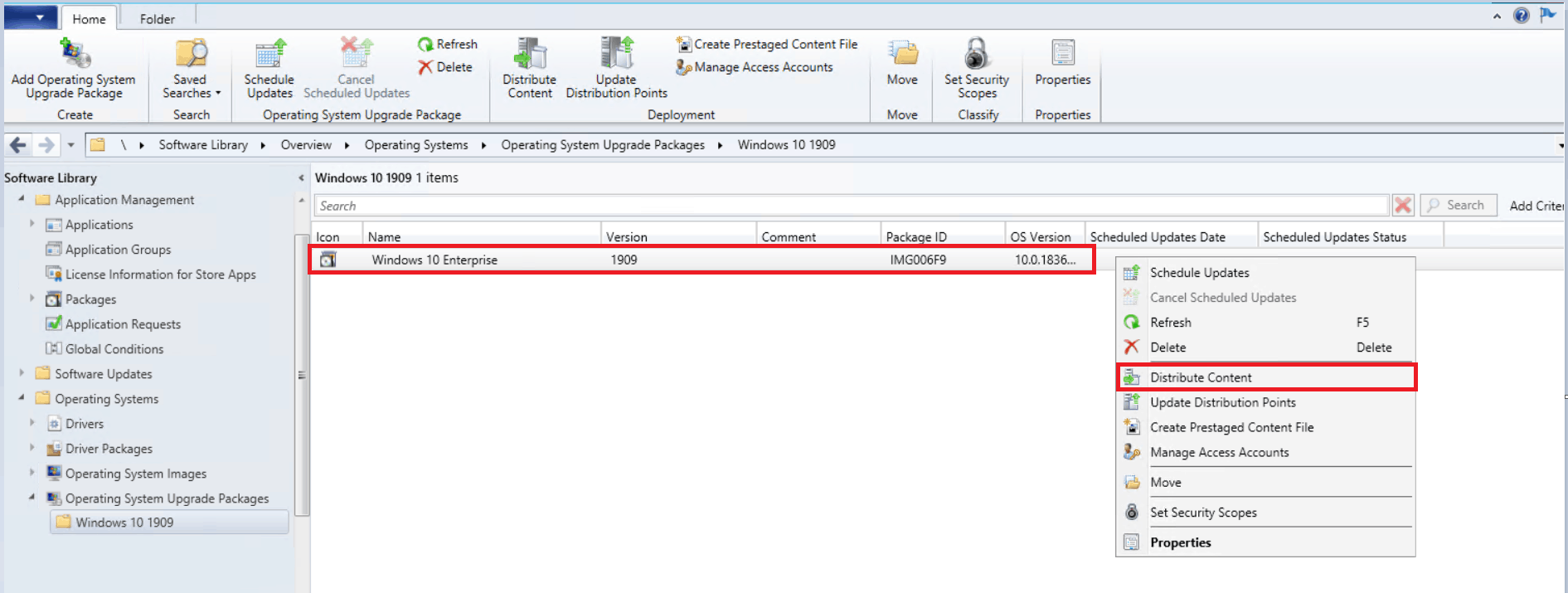
Task: Click the Search button
Action: [1458, 206]
